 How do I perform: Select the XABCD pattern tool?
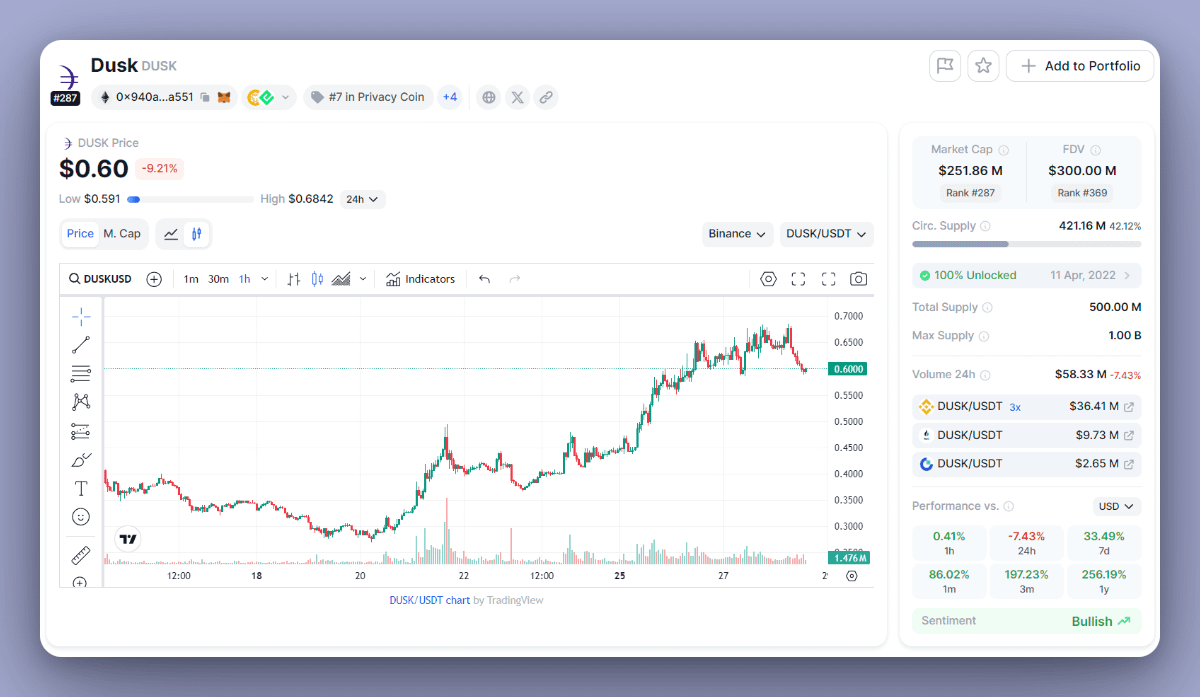click(81, 402)
